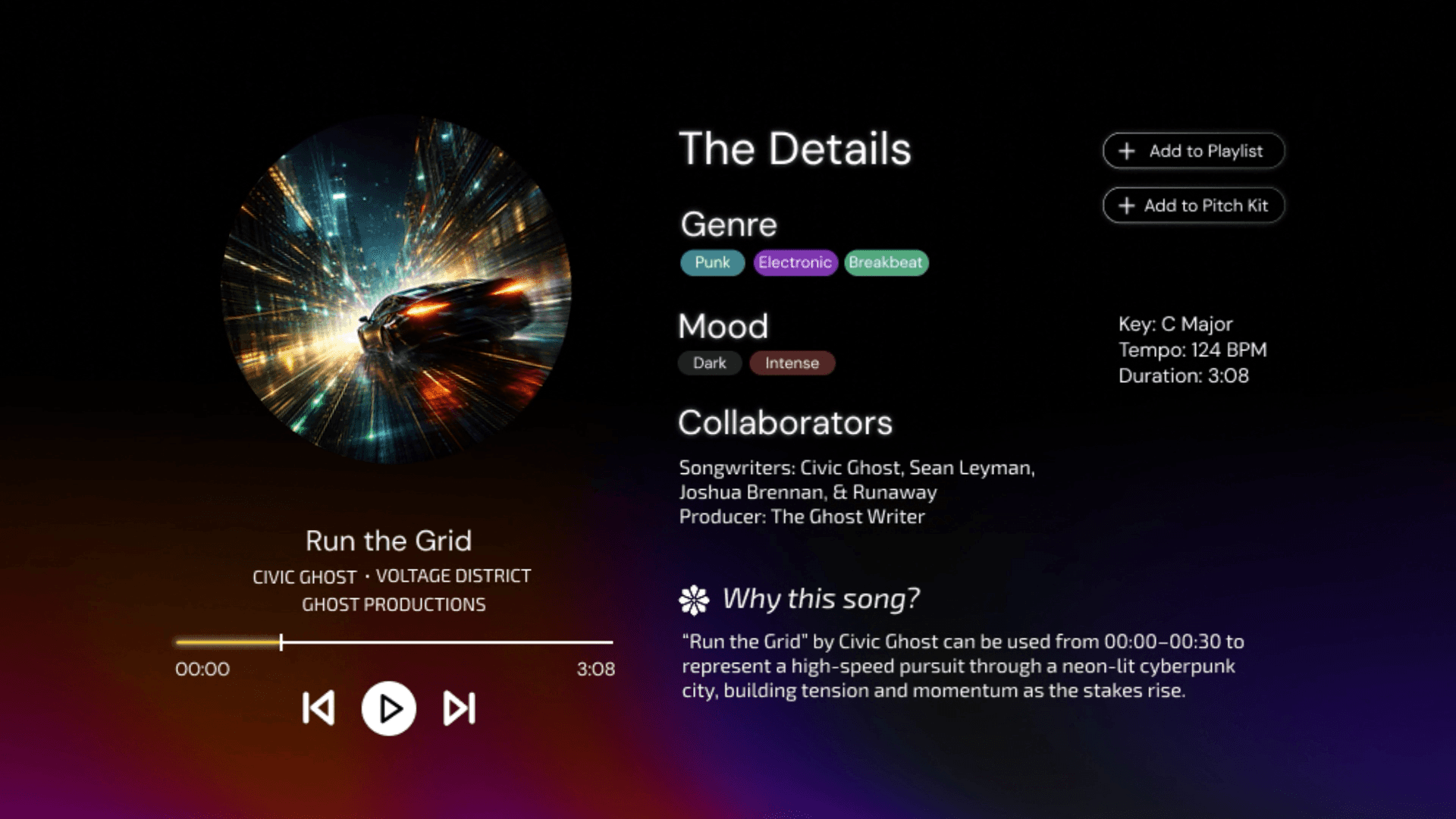Select the Electronic genre tag
This screenshot has width=1456, height=819.
click(795, 262)
